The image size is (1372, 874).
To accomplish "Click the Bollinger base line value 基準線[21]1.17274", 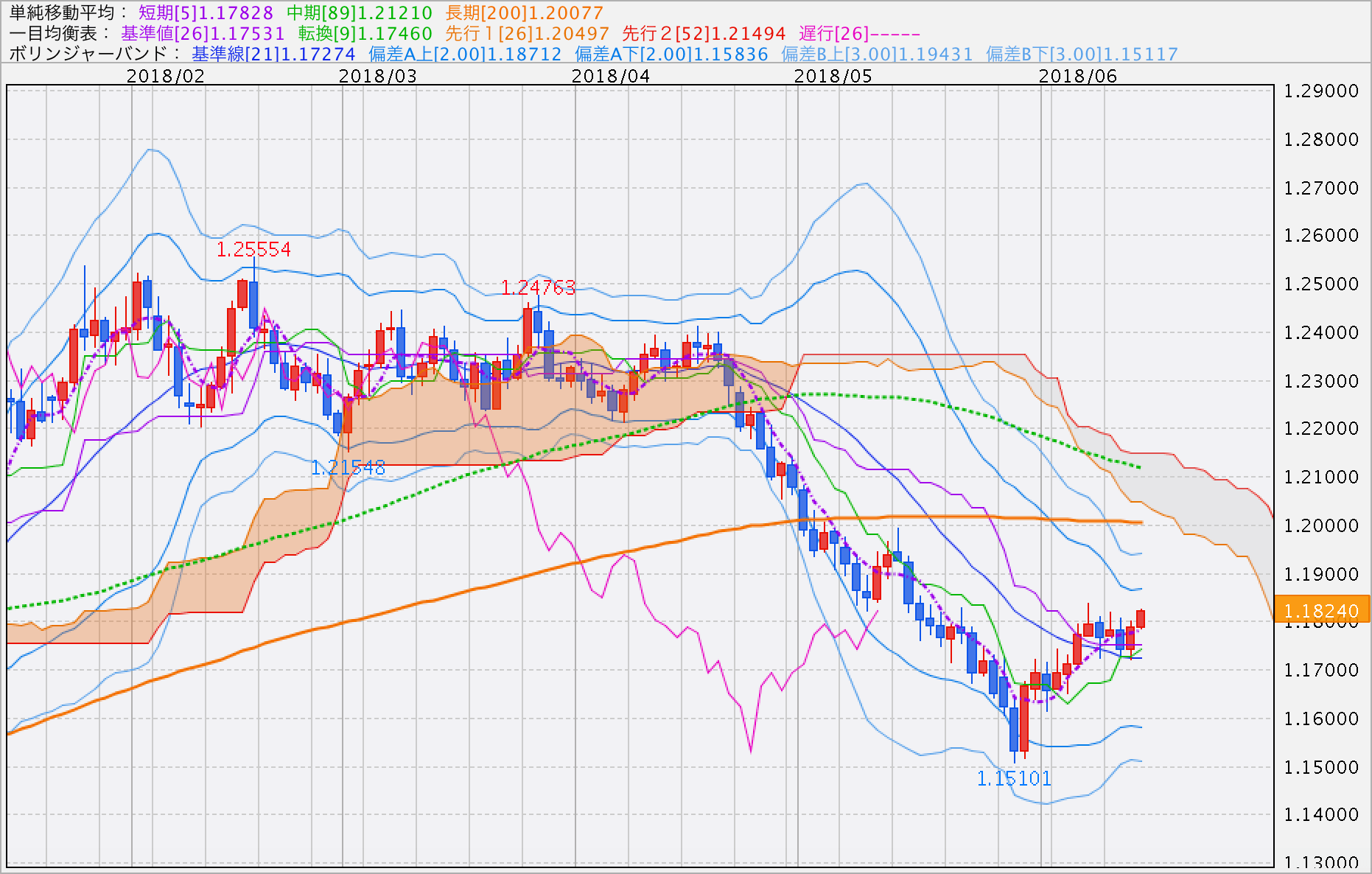I will (273, 54).
